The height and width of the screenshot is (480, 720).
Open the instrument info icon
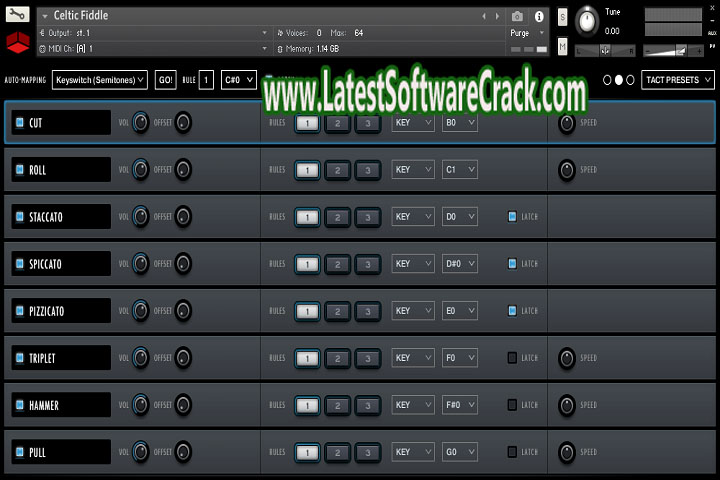click(539, 17)
